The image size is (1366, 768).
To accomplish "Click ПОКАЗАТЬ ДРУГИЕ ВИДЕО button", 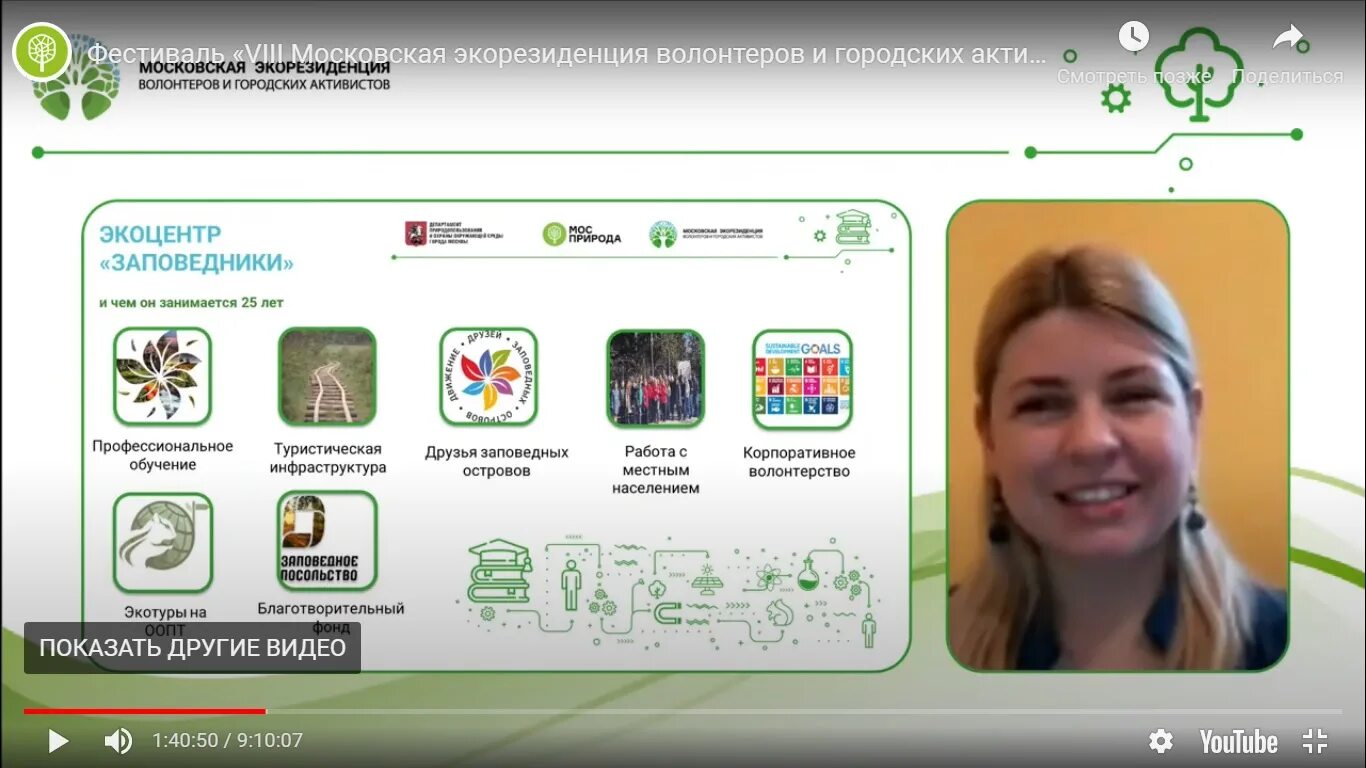I will coord(192,648).
